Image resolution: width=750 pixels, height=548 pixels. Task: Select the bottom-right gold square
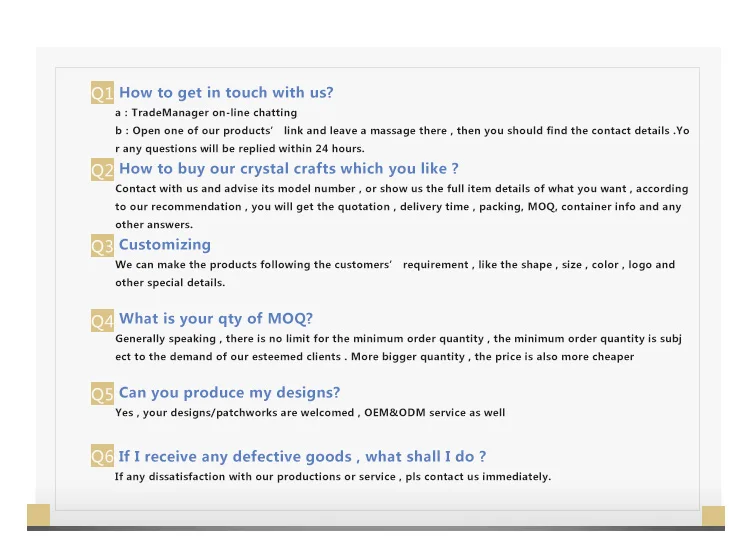(x=713, y=515)
